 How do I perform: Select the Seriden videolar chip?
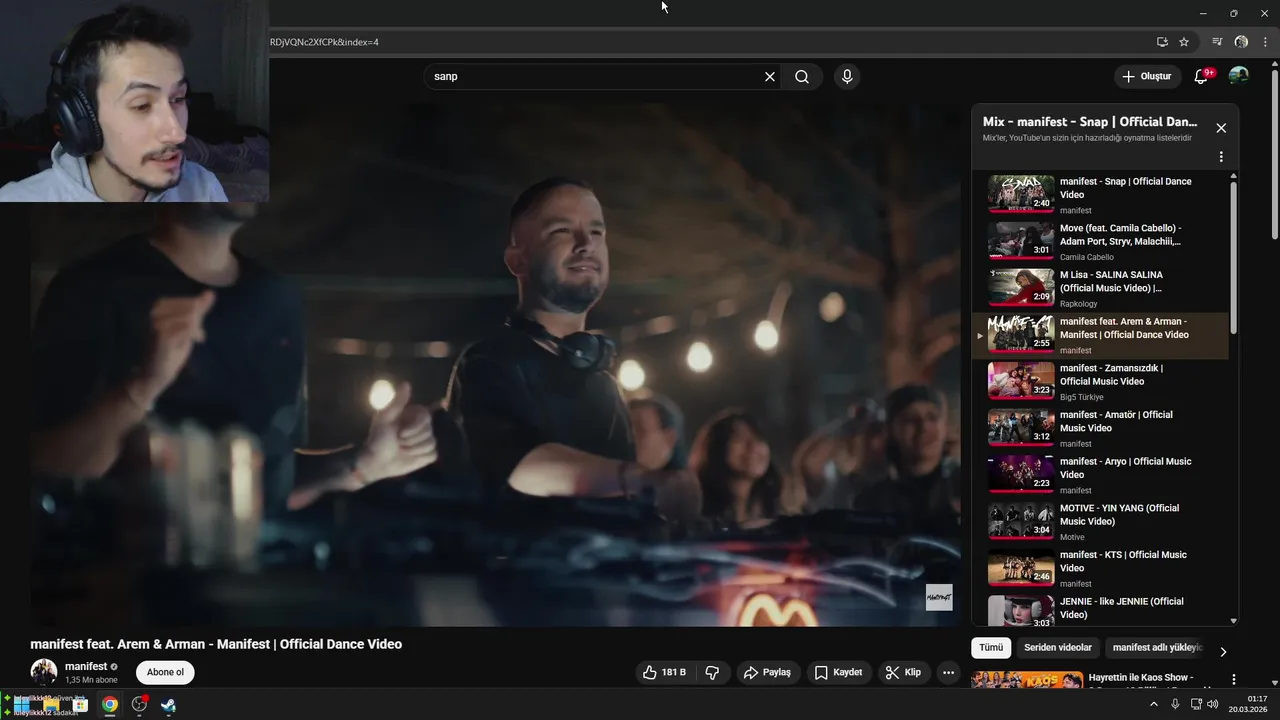[1058, 648]
